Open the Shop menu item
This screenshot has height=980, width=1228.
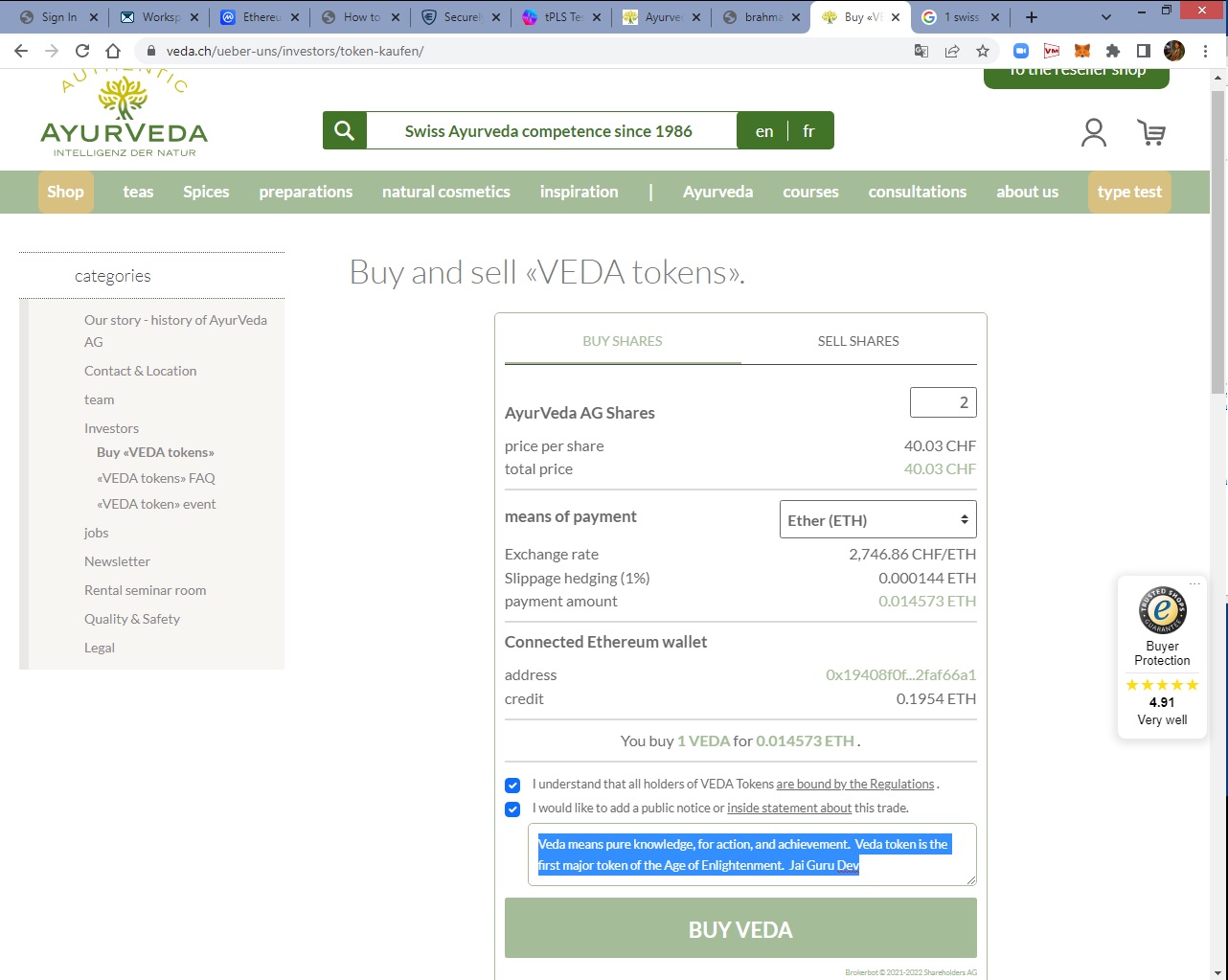[x=65, y=192]
